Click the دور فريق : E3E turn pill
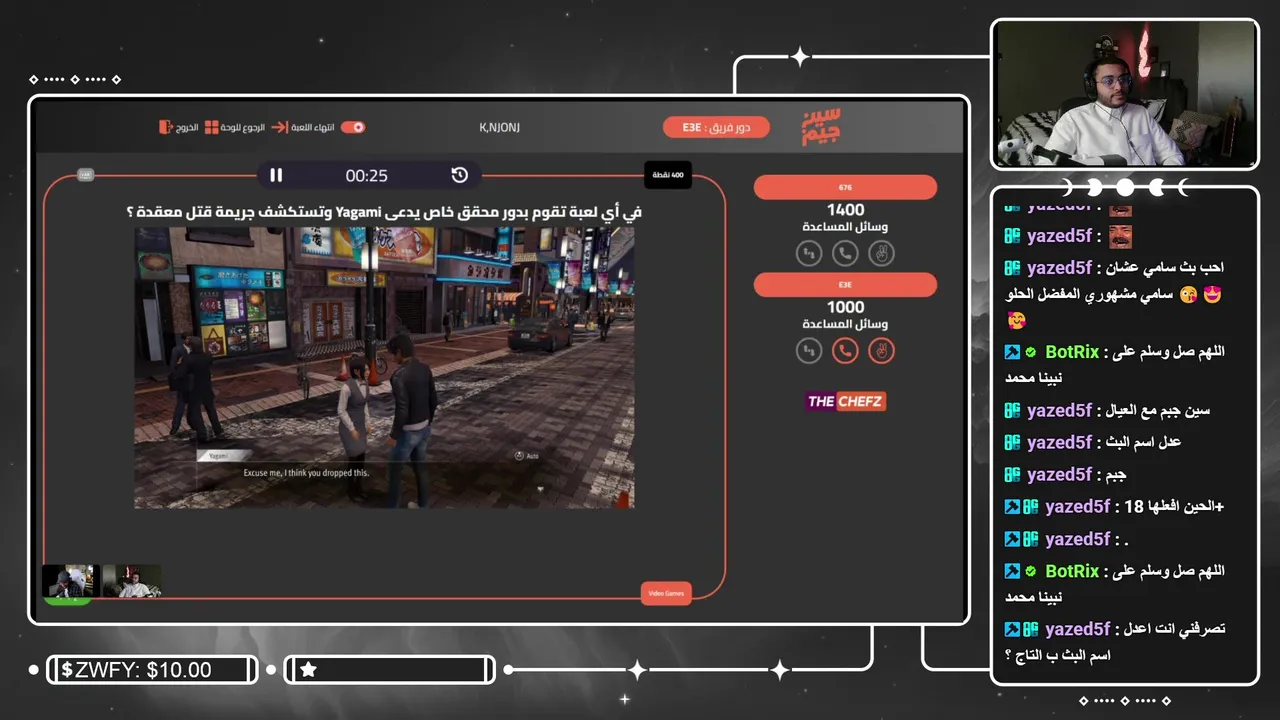The height and width of the screenshot is (720, 1280). tap(716, 127)
